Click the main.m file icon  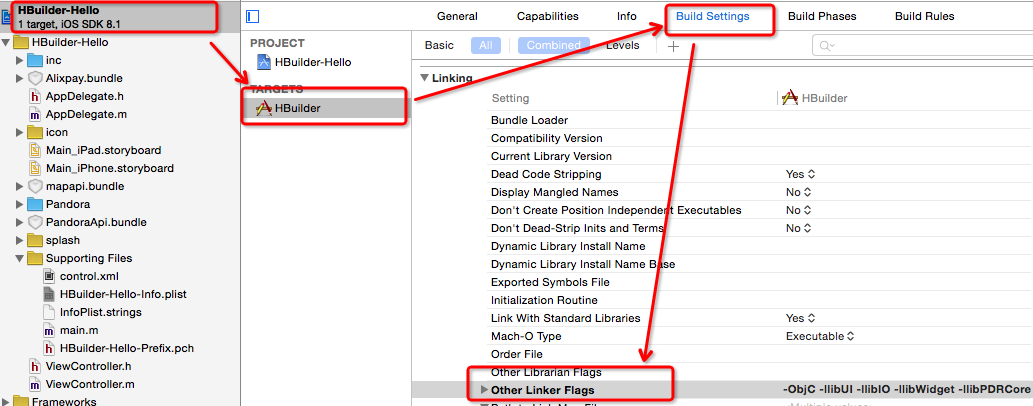49,330
